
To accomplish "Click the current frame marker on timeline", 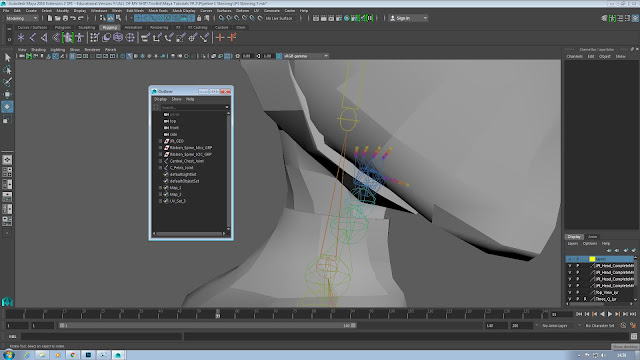I will [218, 313].
